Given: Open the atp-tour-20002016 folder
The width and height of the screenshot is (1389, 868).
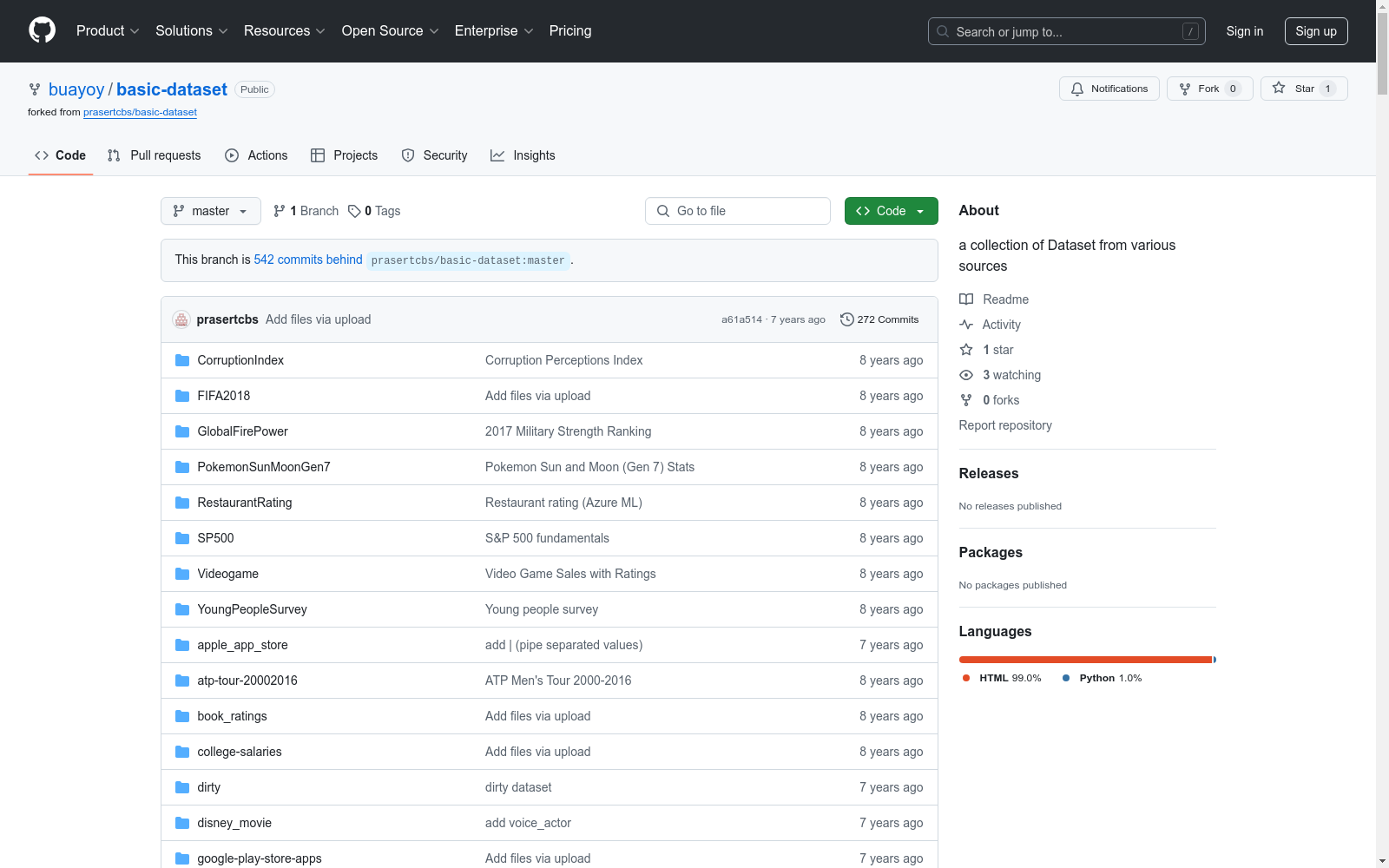Looking at the screenshot, I should (x=247, y=681).
